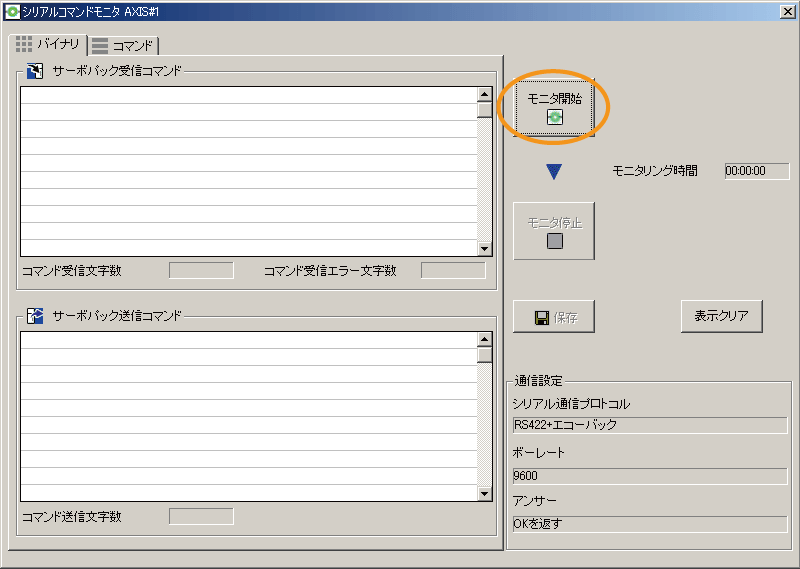Click the ボーレート 9600 field
The image size is (800, 569).
[649, 476]
